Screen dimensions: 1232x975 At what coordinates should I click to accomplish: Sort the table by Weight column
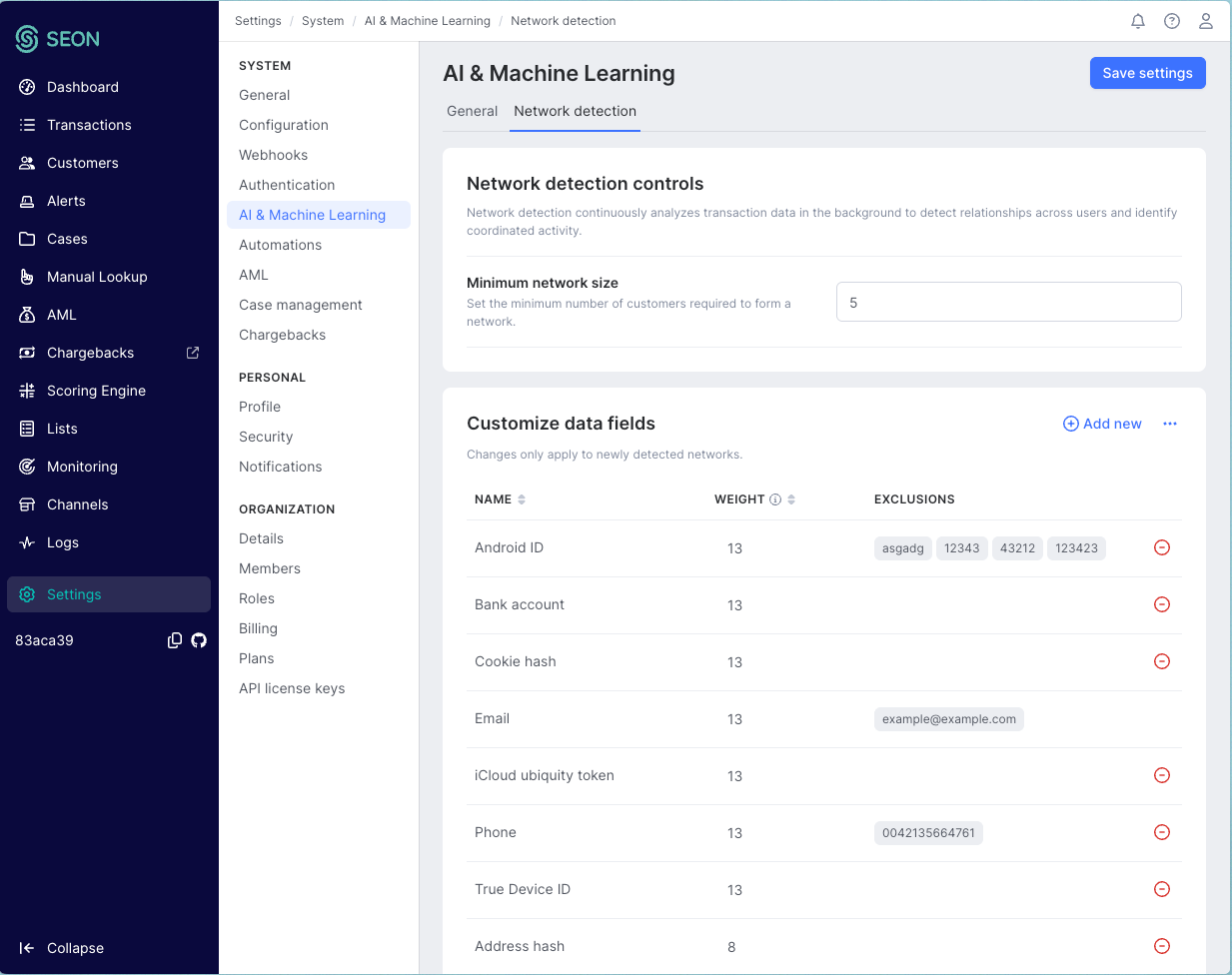click(x=791, y=499)
